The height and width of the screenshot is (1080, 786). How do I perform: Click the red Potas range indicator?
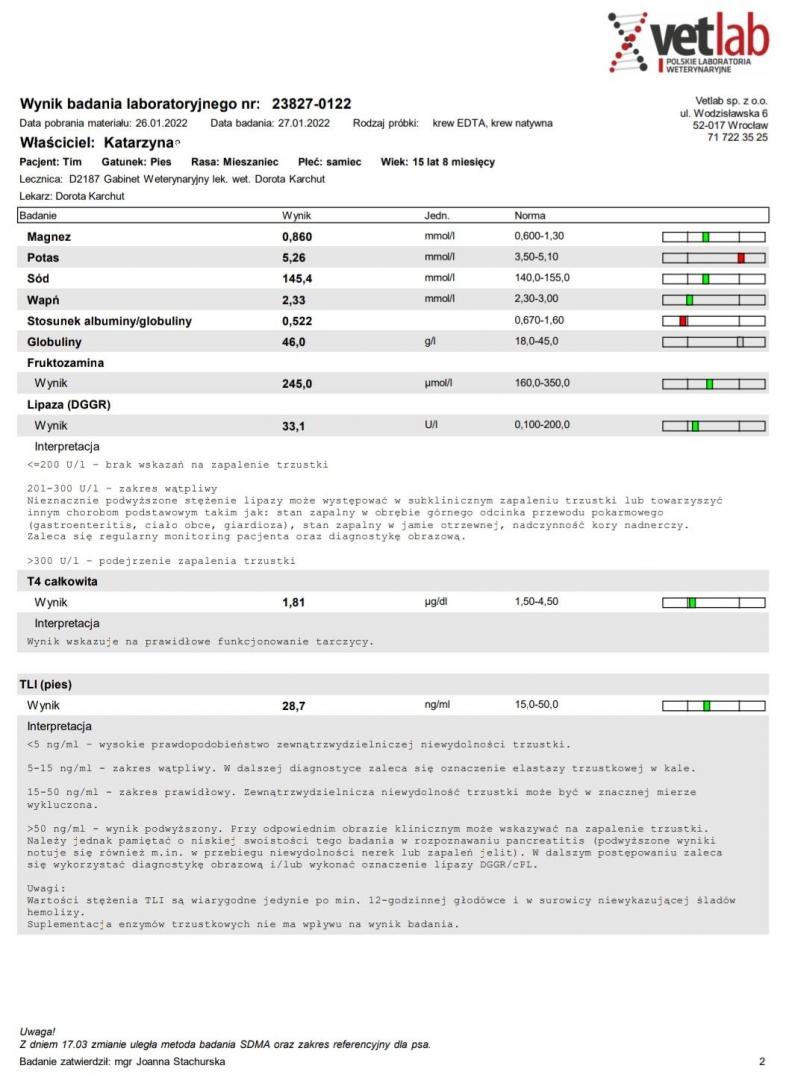click(x=741, y=258)
